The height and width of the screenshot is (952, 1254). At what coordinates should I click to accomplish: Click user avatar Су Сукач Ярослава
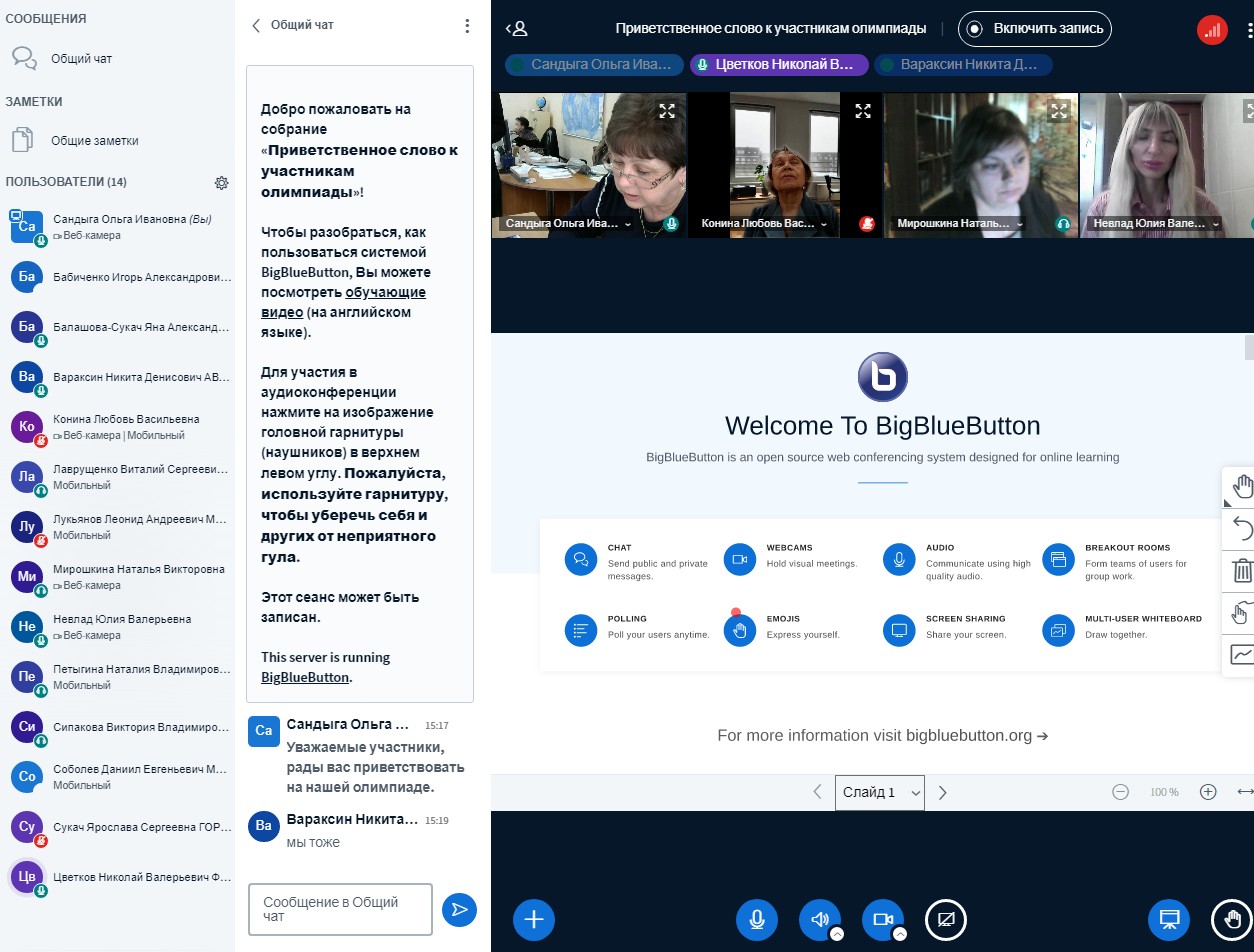pos(27,827)
